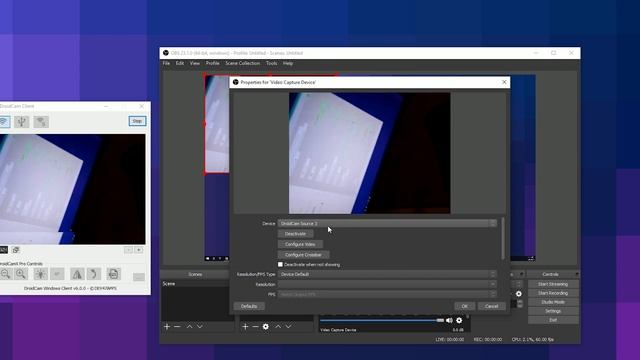Click Start Streaming in OBS Controls

pyautogui.click(x=553, y=284)
